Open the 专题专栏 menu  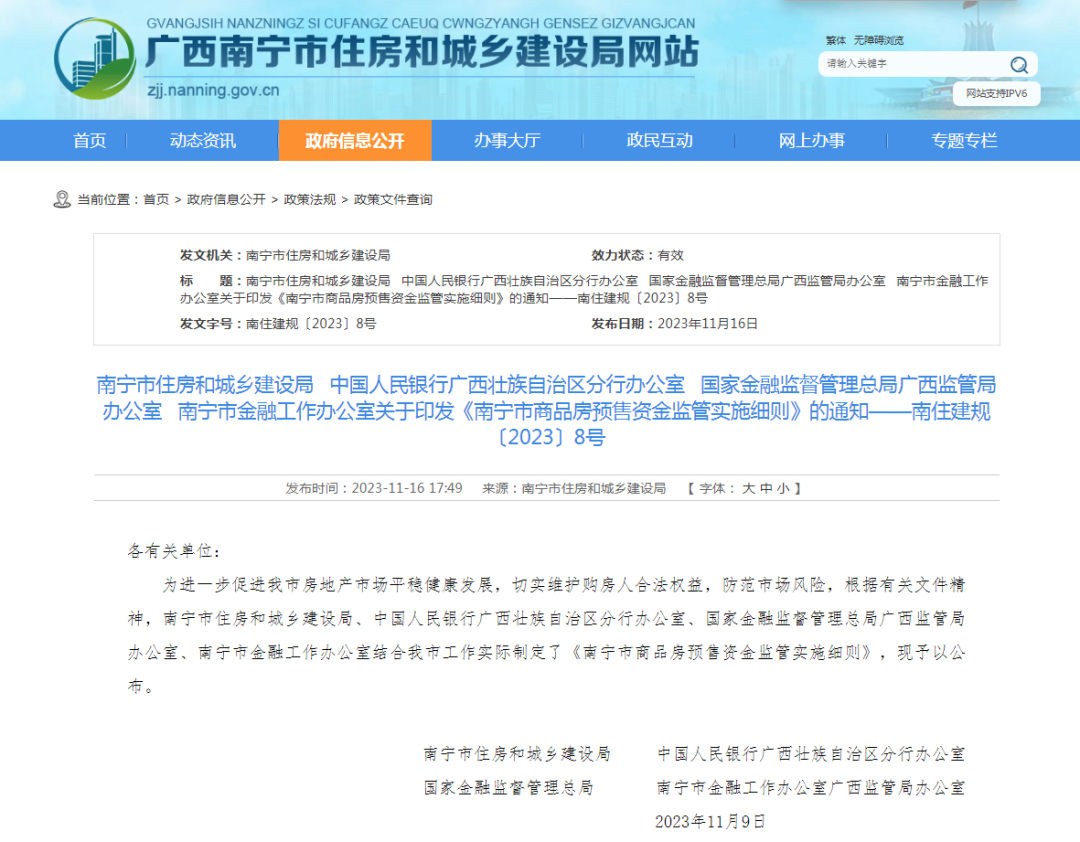pyautogui.click(x=964, y=140)
